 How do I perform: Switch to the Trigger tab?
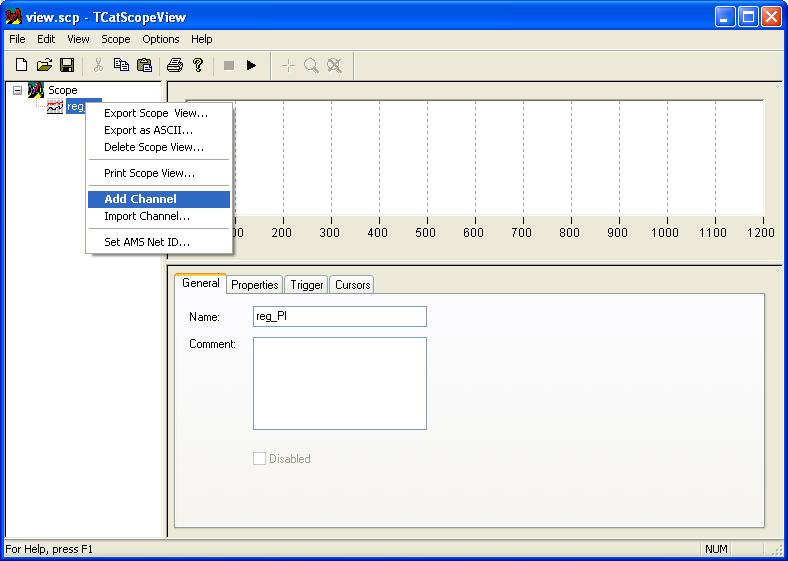(307, 285)
